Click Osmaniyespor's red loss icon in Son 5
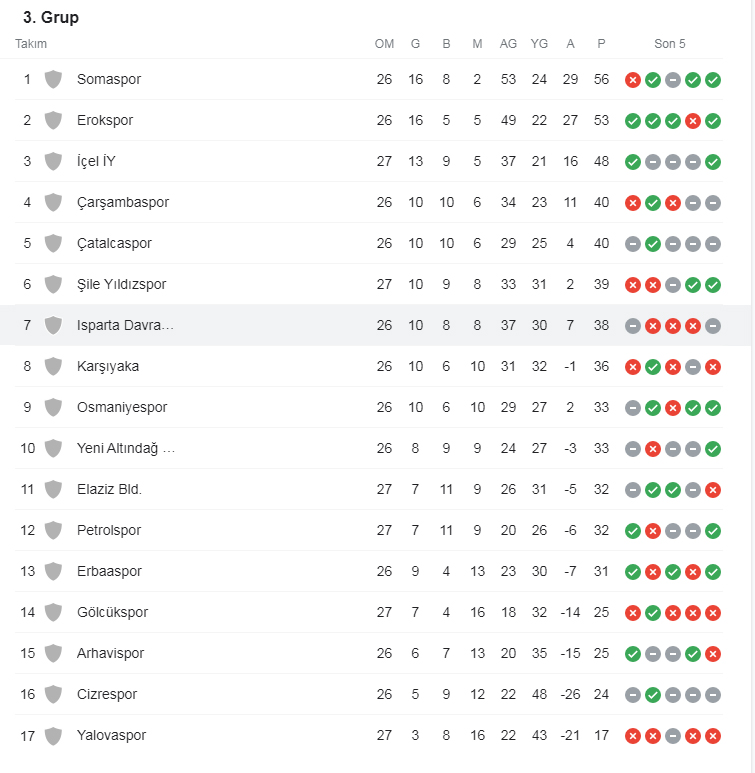This screenshot has width=755, height=773. tap(673, 408)
